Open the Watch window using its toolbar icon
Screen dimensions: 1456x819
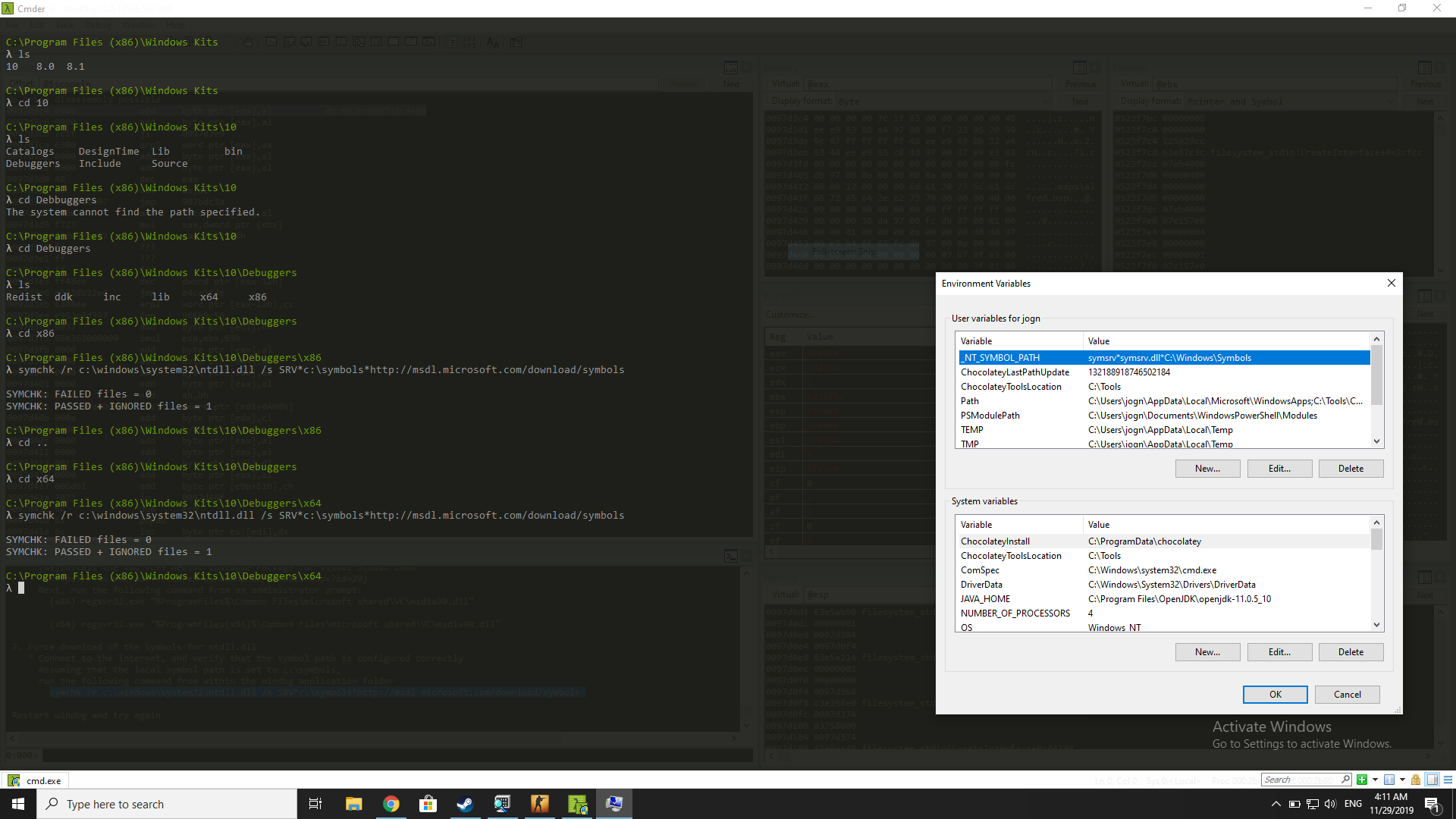(288, 42)
